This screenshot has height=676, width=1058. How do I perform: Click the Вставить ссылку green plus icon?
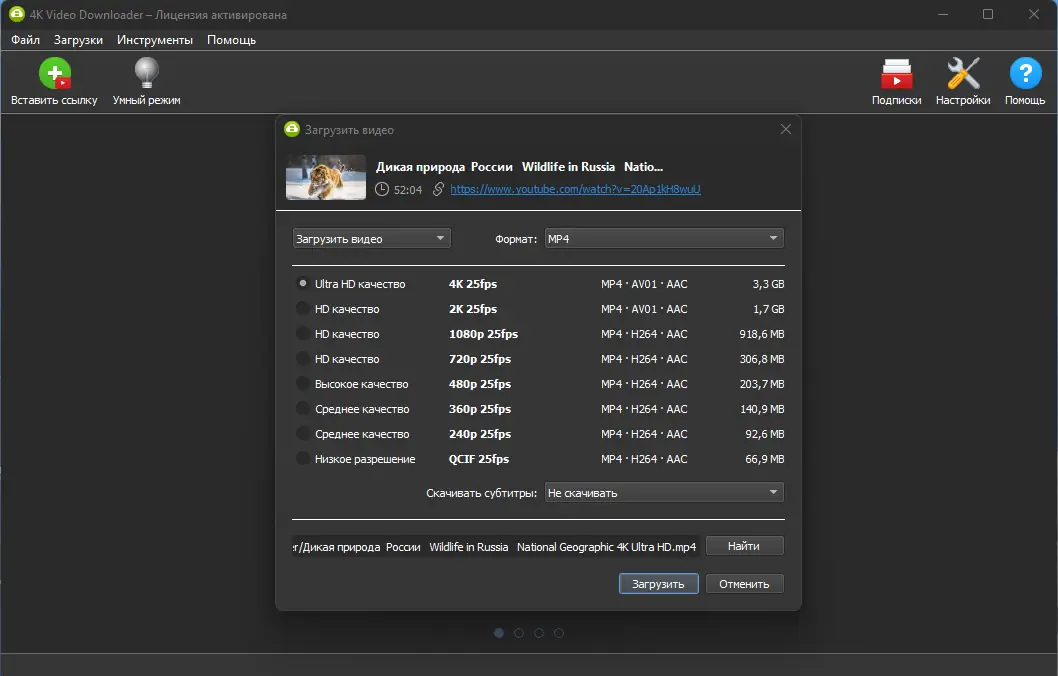55,73
